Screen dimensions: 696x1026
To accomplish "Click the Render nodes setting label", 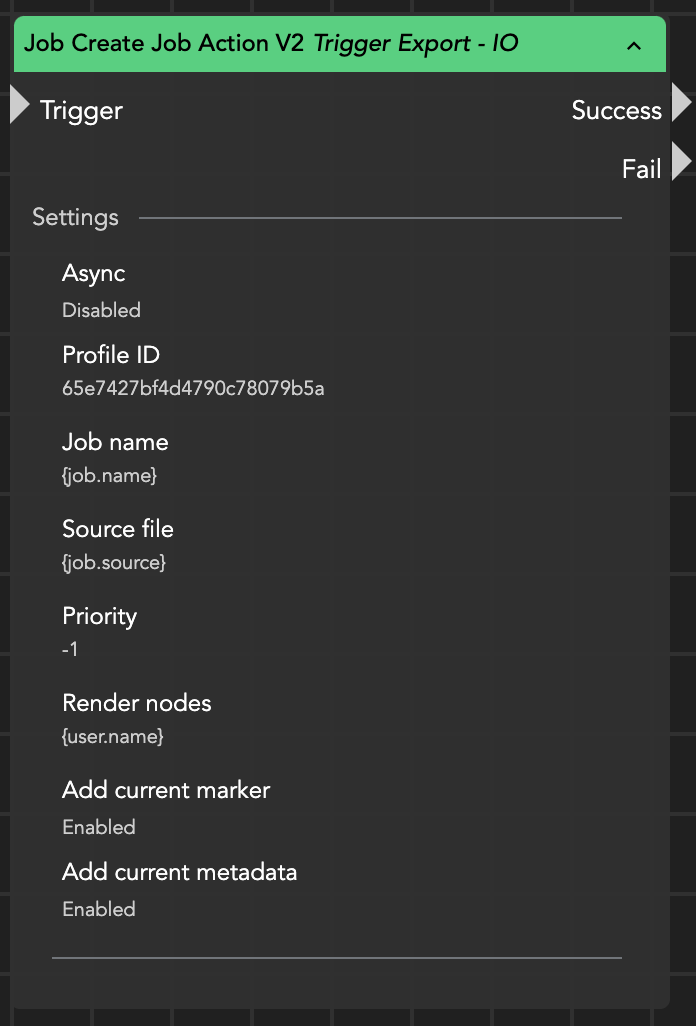I will tap(137, 703).
